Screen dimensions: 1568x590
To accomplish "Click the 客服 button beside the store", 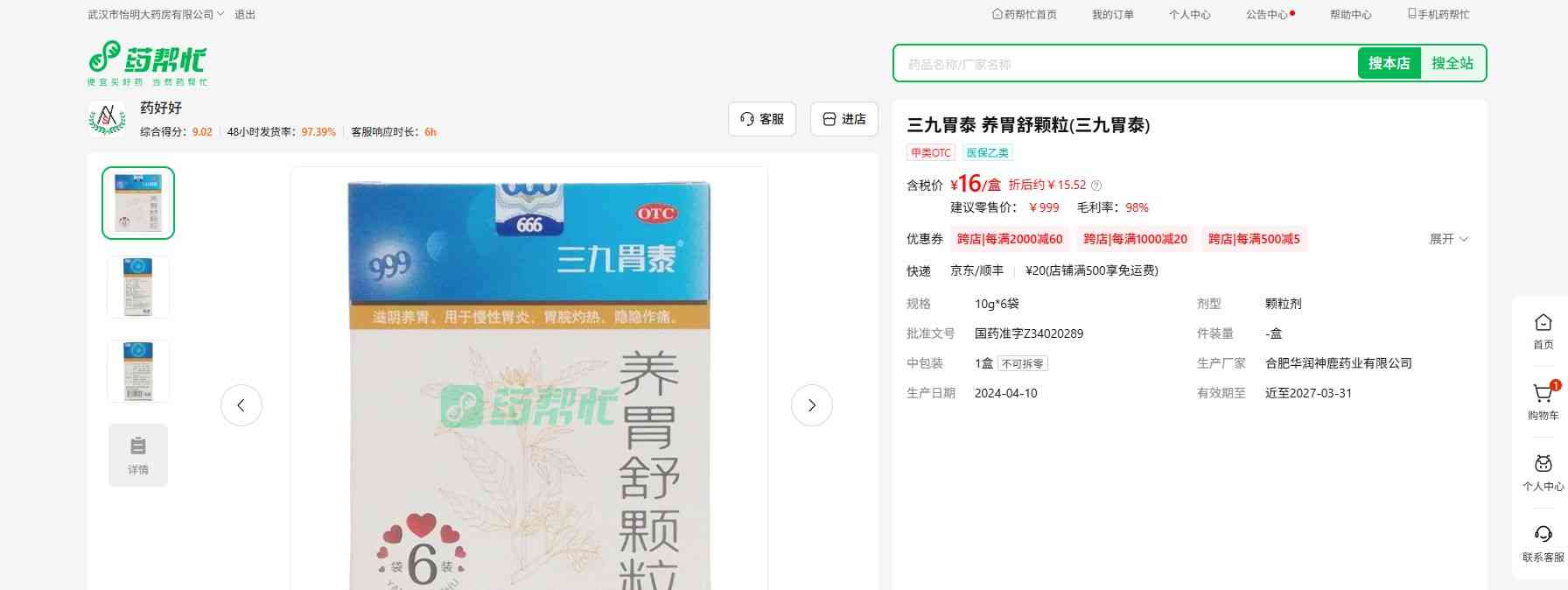I will [x=761, y=119].
